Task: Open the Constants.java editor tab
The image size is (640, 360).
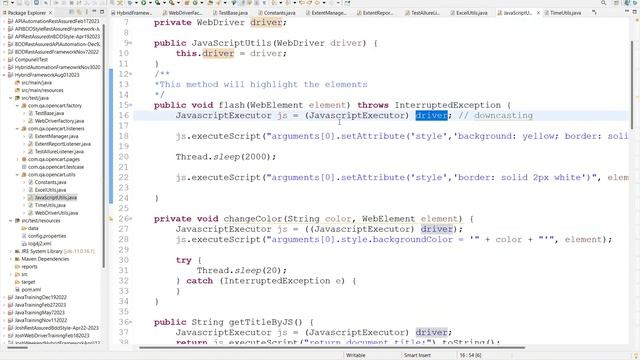Action: tap(277, 13)
